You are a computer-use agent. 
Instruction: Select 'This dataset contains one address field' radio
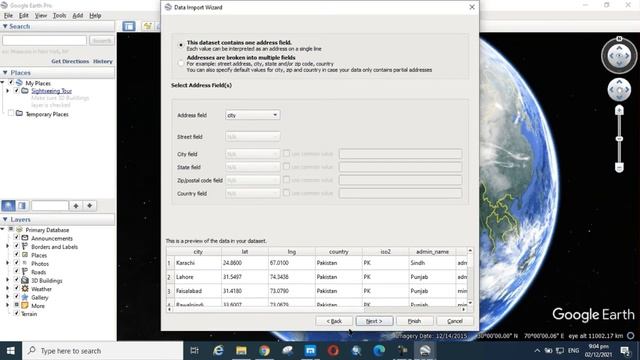tap(181, 45)
